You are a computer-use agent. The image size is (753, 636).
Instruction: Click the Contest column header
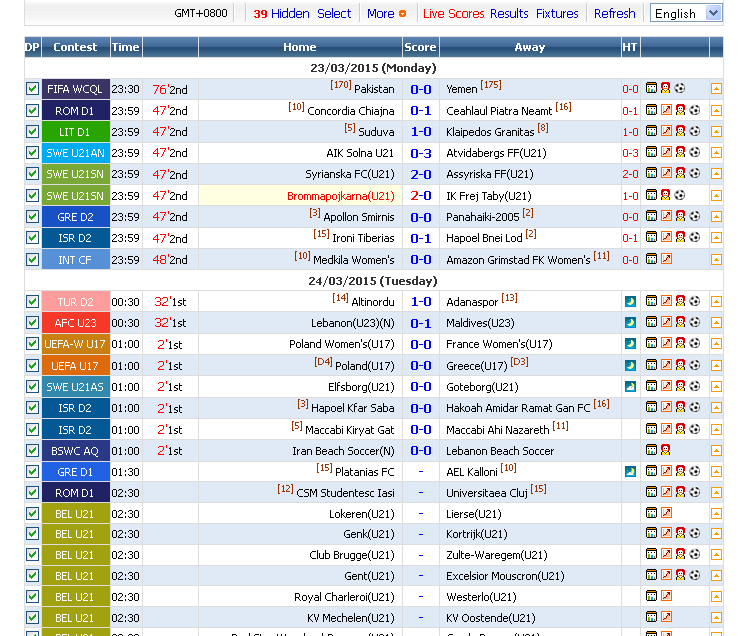[x=75, y=47]
